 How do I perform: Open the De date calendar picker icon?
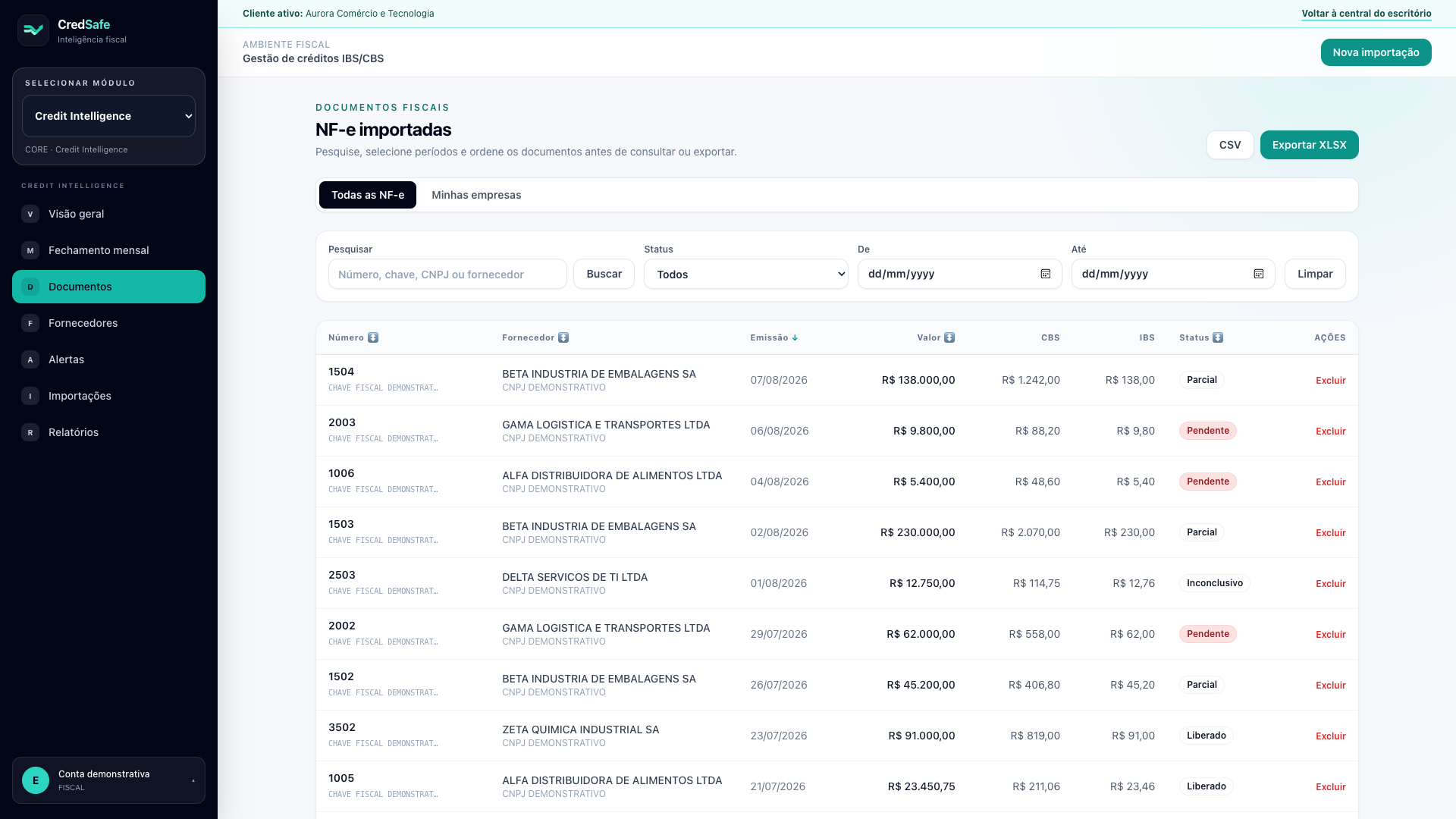click(x=1046, y=274)
